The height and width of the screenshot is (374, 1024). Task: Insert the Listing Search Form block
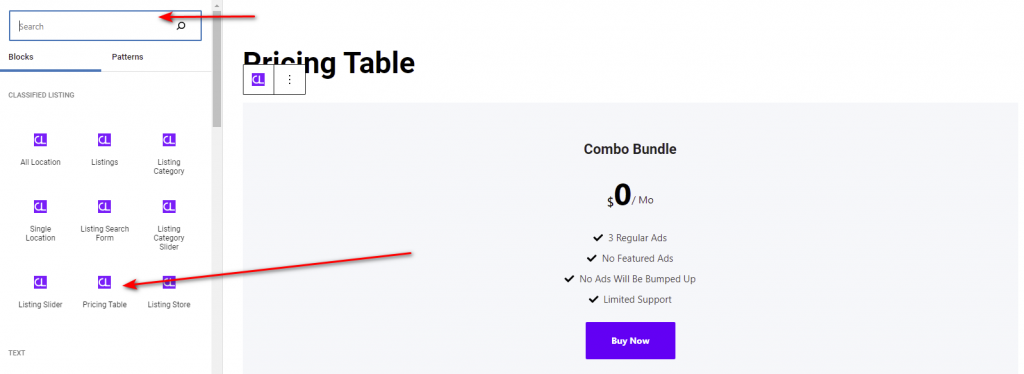pos(104,221)
